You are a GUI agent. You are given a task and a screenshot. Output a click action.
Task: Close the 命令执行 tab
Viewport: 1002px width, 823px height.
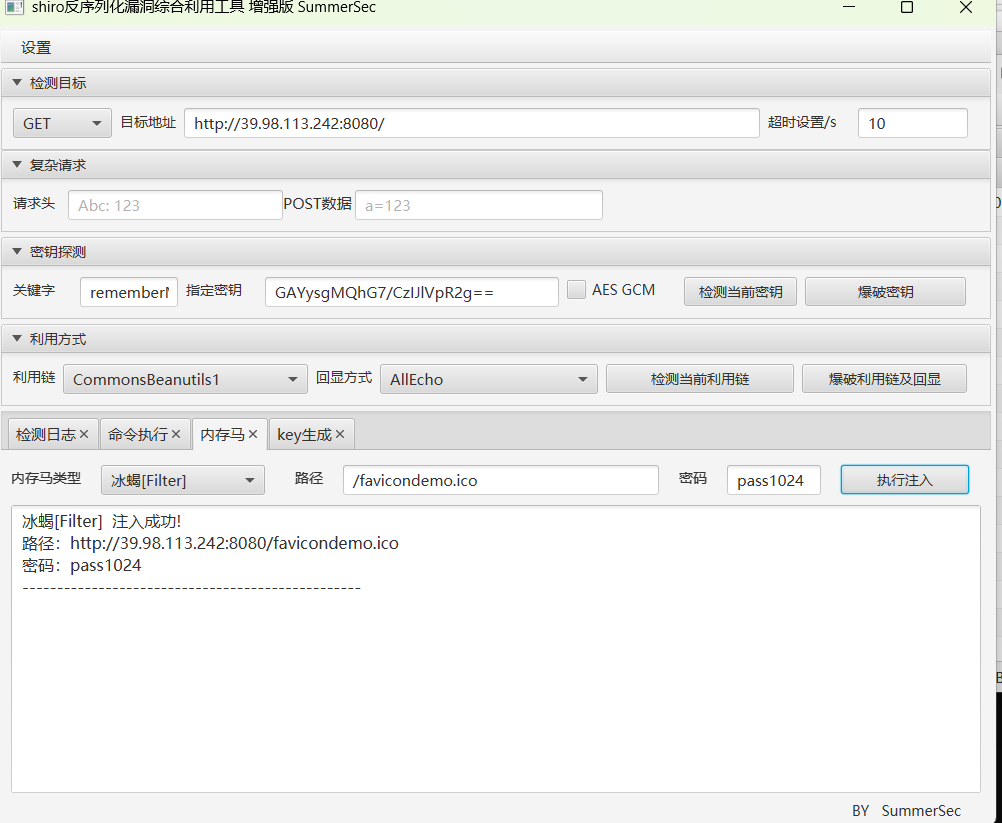[175, 433]
